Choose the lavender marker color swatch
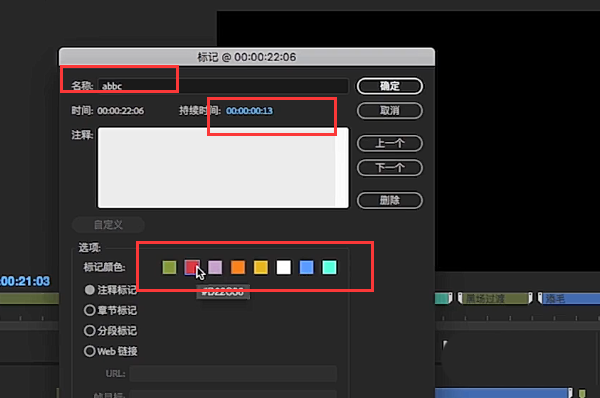Image resolution: width=600 pixels, height=398 pixels. pos(215,267)
